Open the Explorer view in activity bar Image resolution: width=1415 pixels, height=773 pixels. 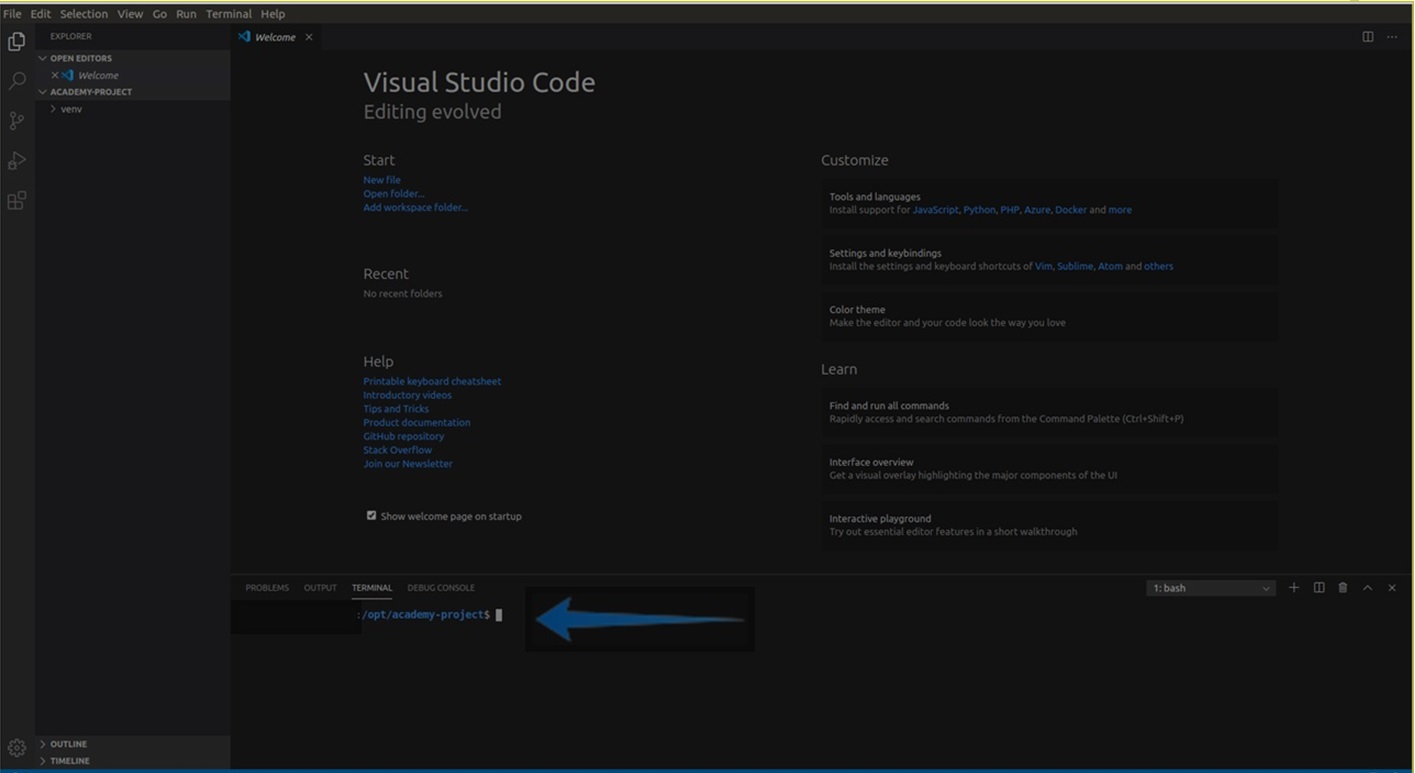(x=16, y=41)
